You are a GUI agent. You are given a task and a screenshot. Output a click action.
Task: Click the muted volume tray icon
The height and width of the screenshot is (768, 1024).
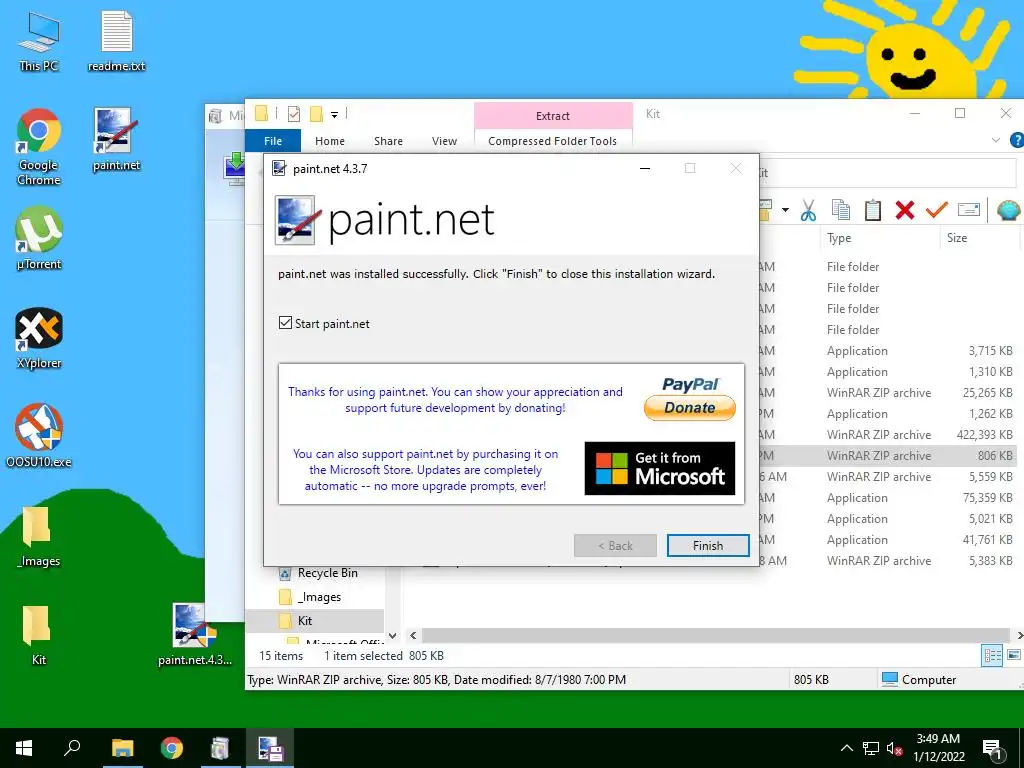pyautogui.click(x=894, y=748)
